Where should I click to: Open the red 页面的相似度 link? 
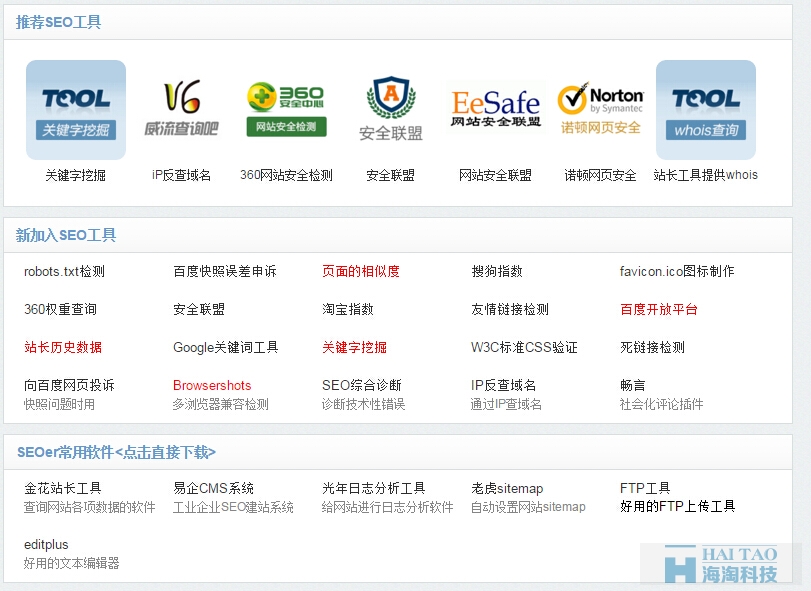coord(361,271)
